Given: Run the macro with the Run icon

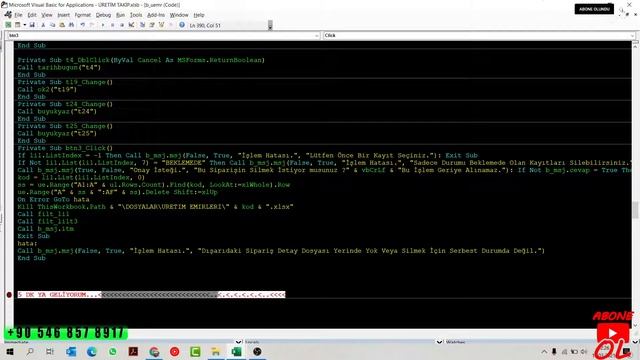Looking at the screenshot, I should 103,25.
